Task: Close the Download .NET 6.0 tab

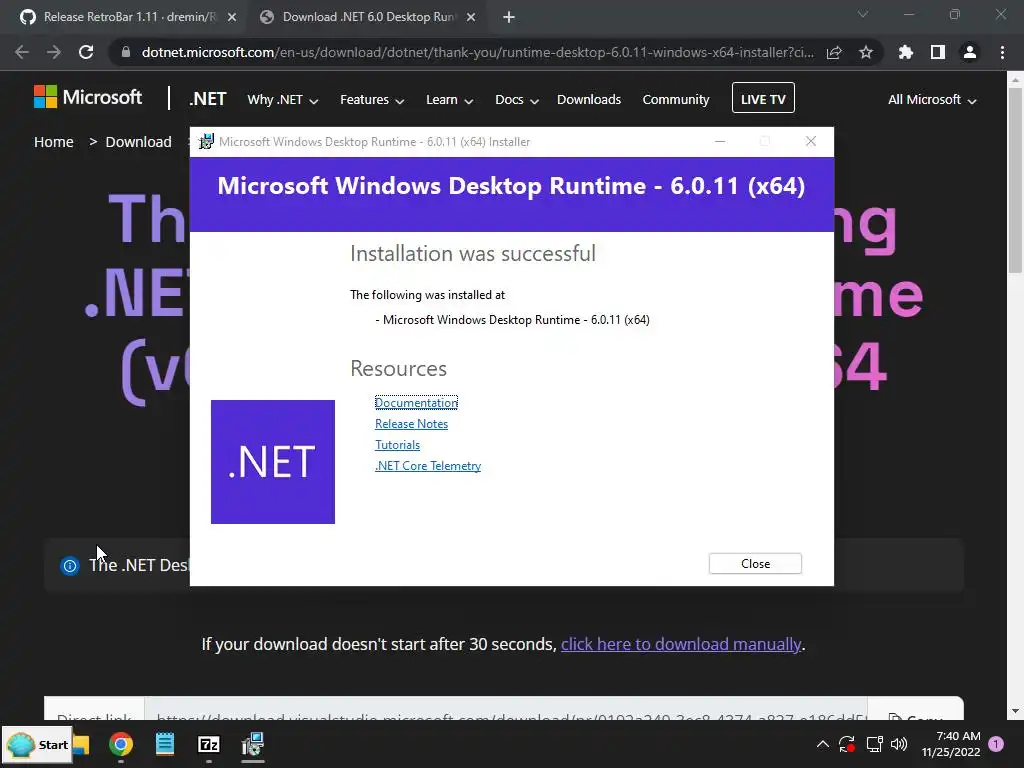Action: pos(471,17)
